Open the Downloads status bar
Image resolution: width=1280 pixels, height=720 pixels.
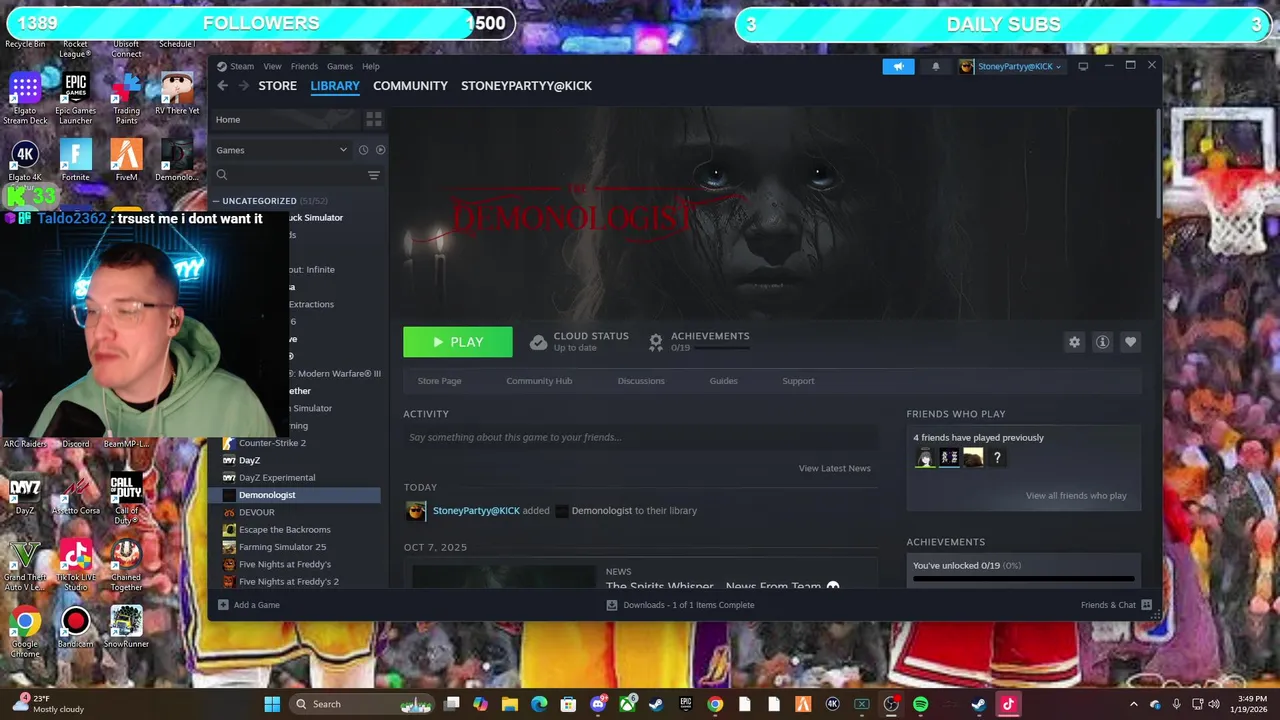point(681,605)
